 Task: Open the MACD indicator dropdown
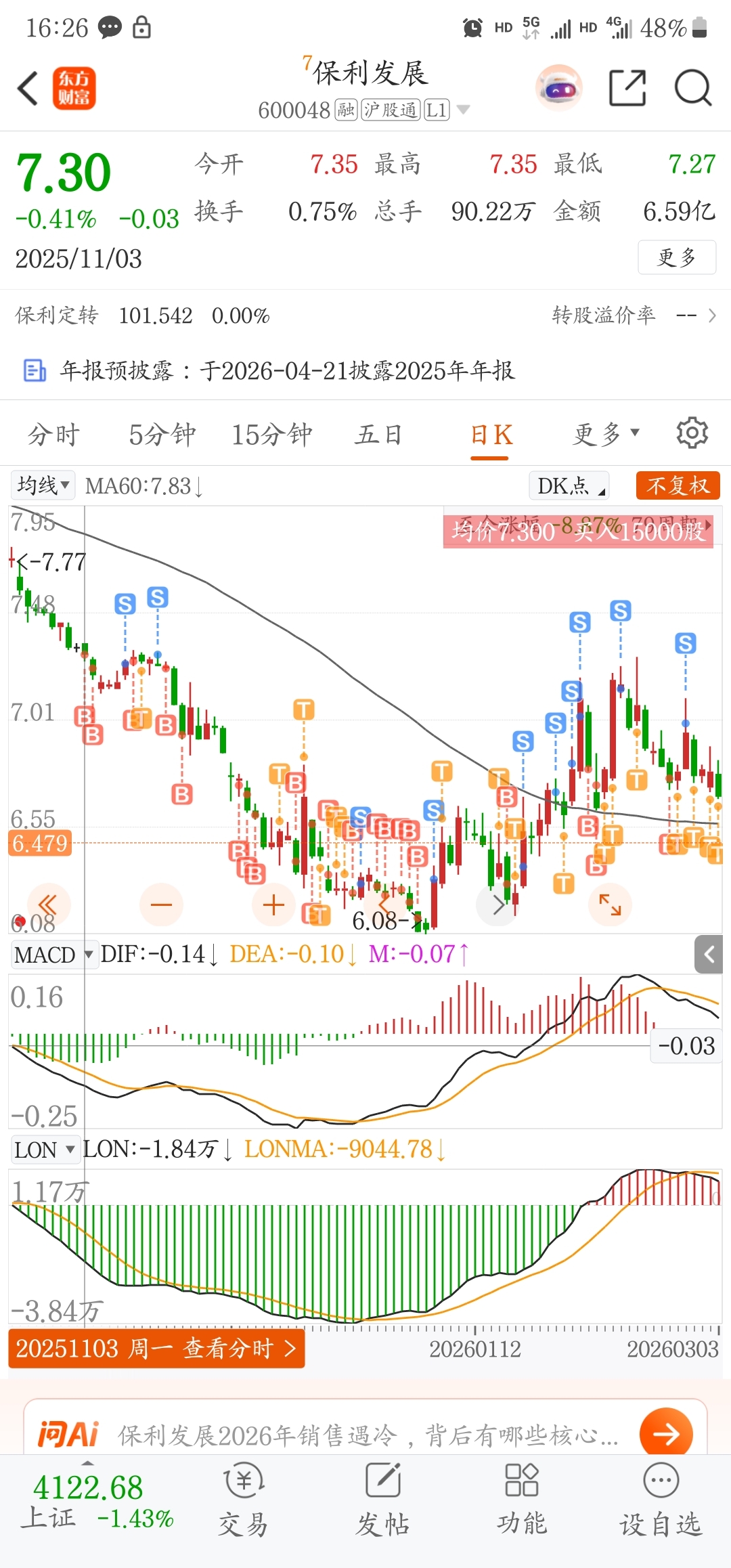(53, 955)
